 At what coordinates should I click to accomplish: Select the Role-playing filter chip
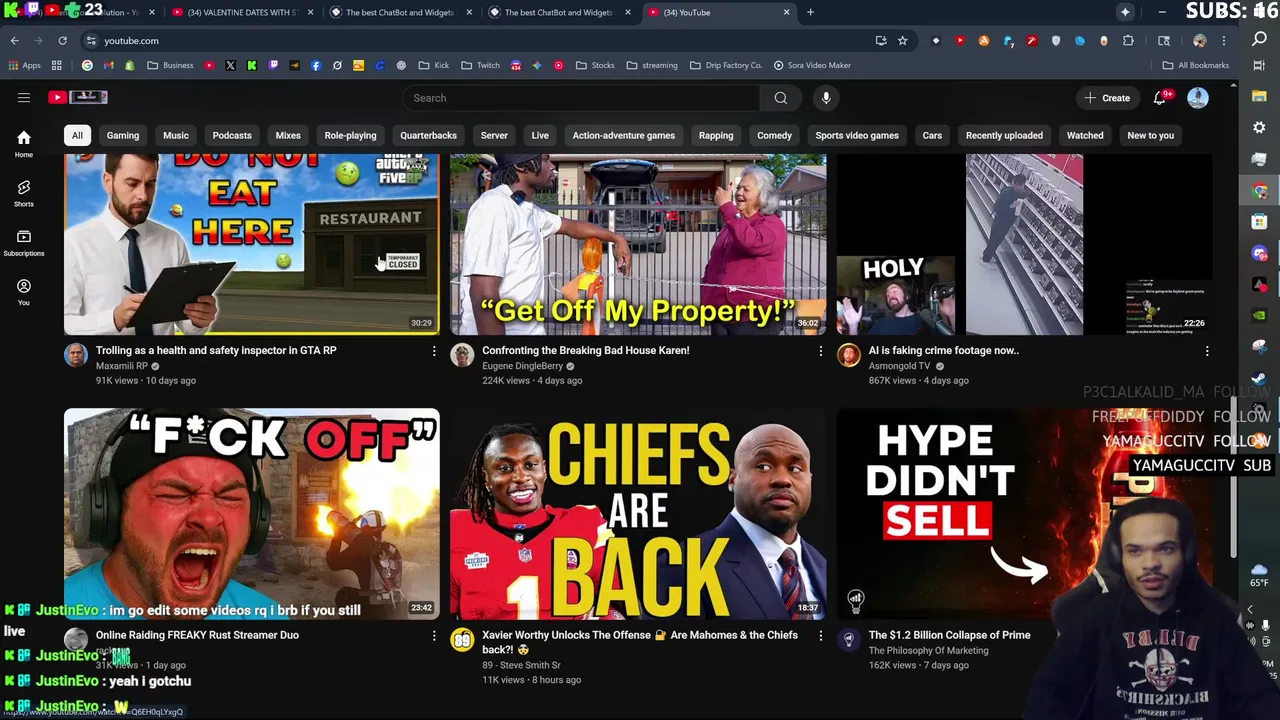pyautogui.click(x=350, y=135)
